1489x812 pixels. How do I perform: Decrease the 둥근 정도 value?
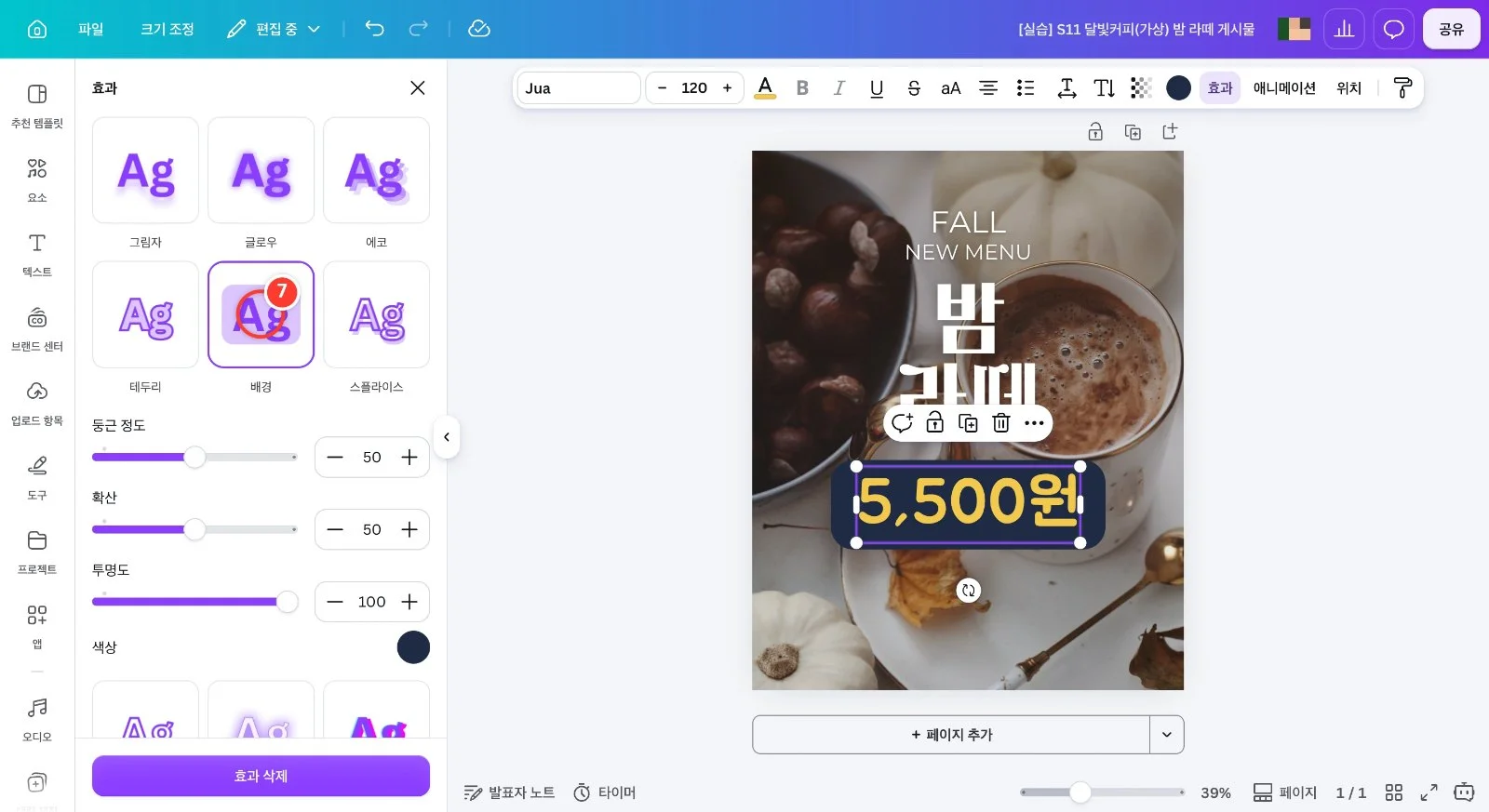point(335,457)
